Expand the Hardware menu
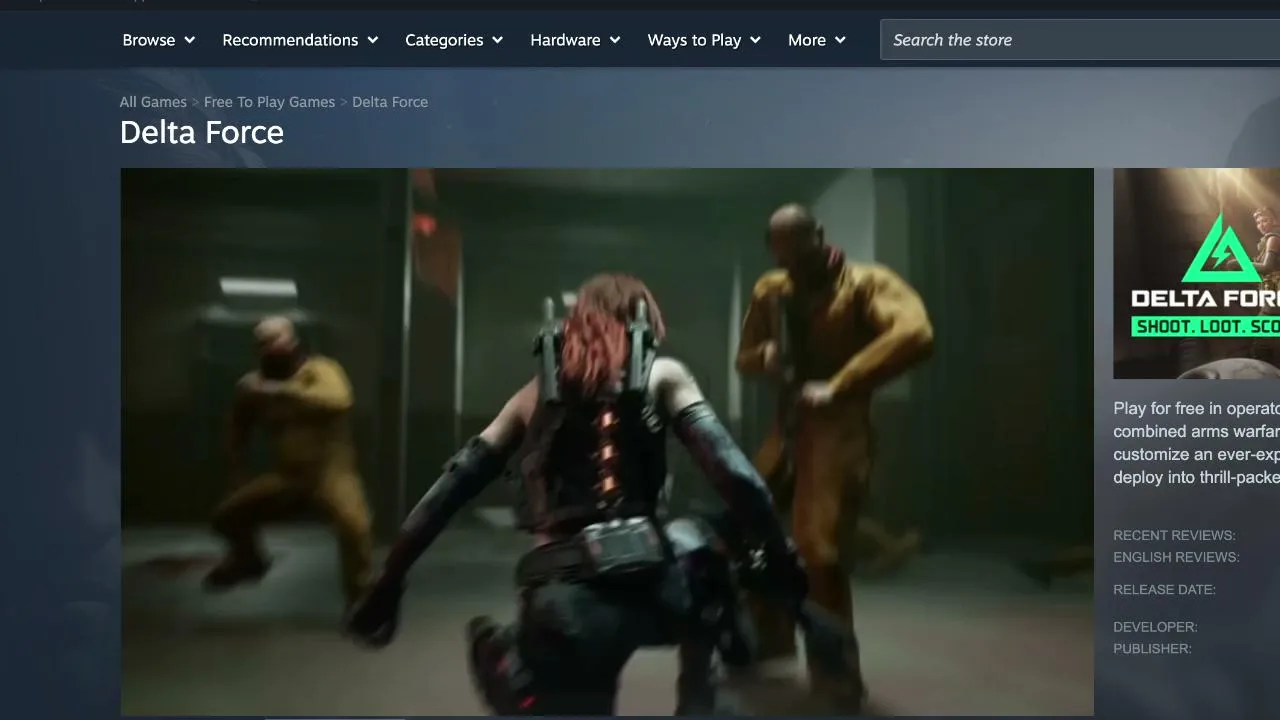Screen dimensions: 1280x720 (x=575, y=40)
